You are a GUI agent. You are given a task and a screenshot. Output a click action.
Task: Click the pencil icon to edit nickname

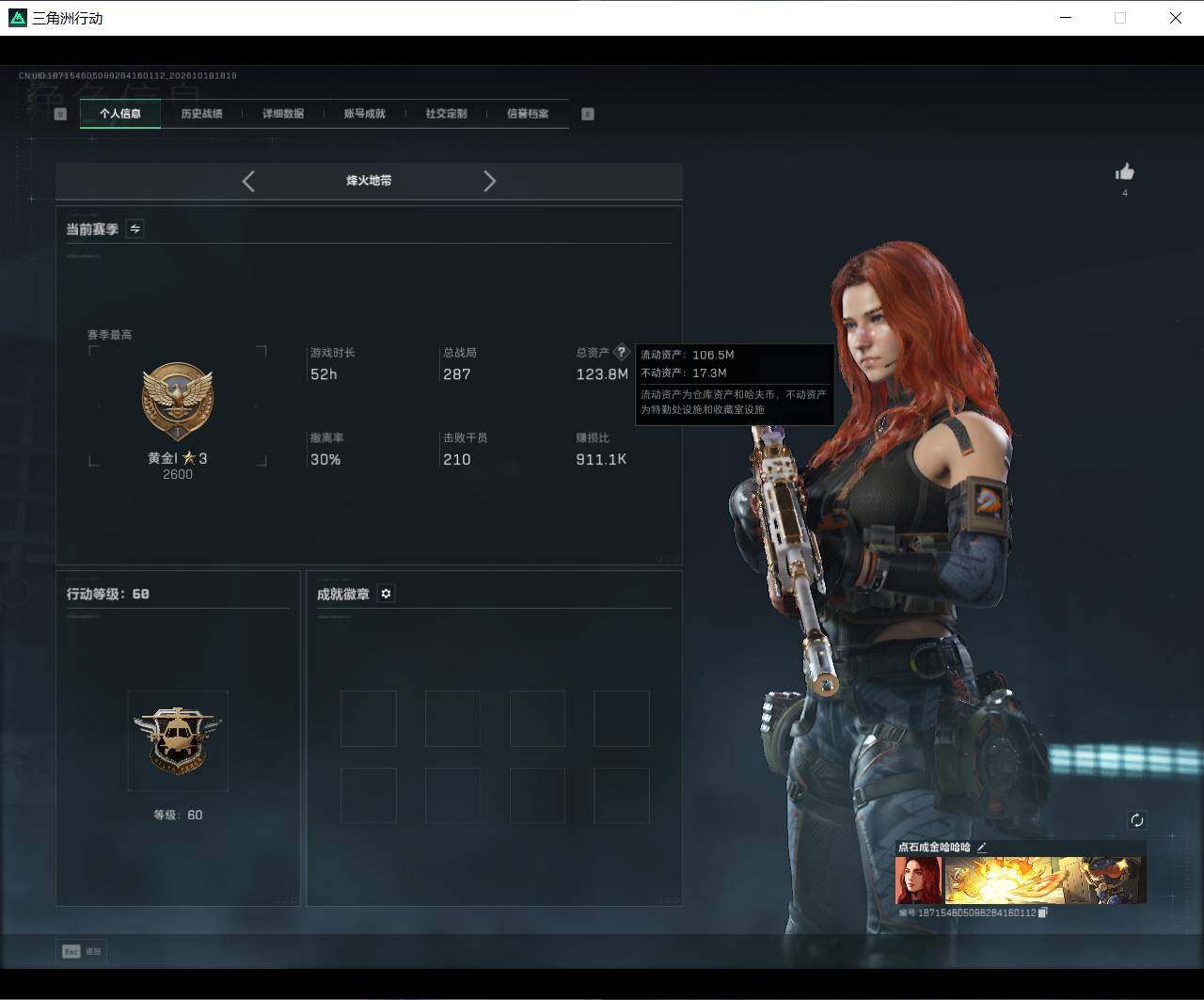coord(982,847)
